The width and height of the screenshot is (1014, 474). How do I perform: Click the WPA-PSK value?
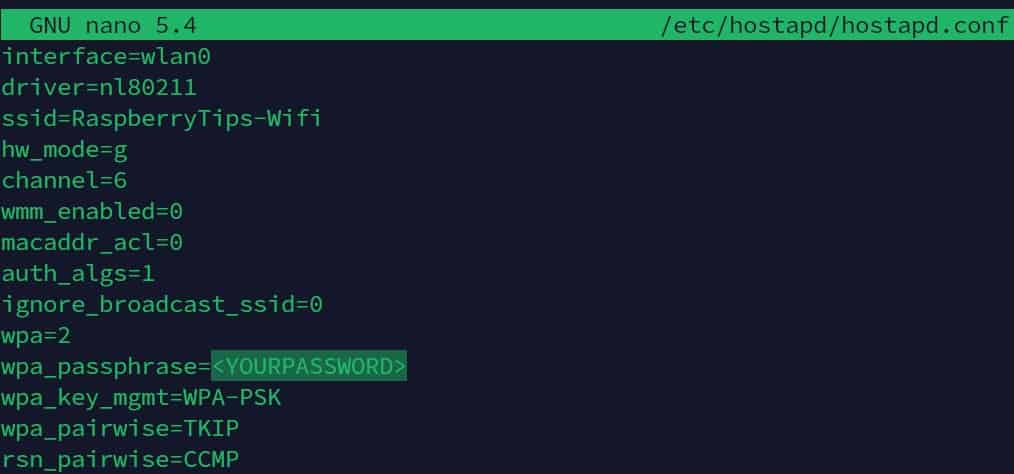pos(233,397)
